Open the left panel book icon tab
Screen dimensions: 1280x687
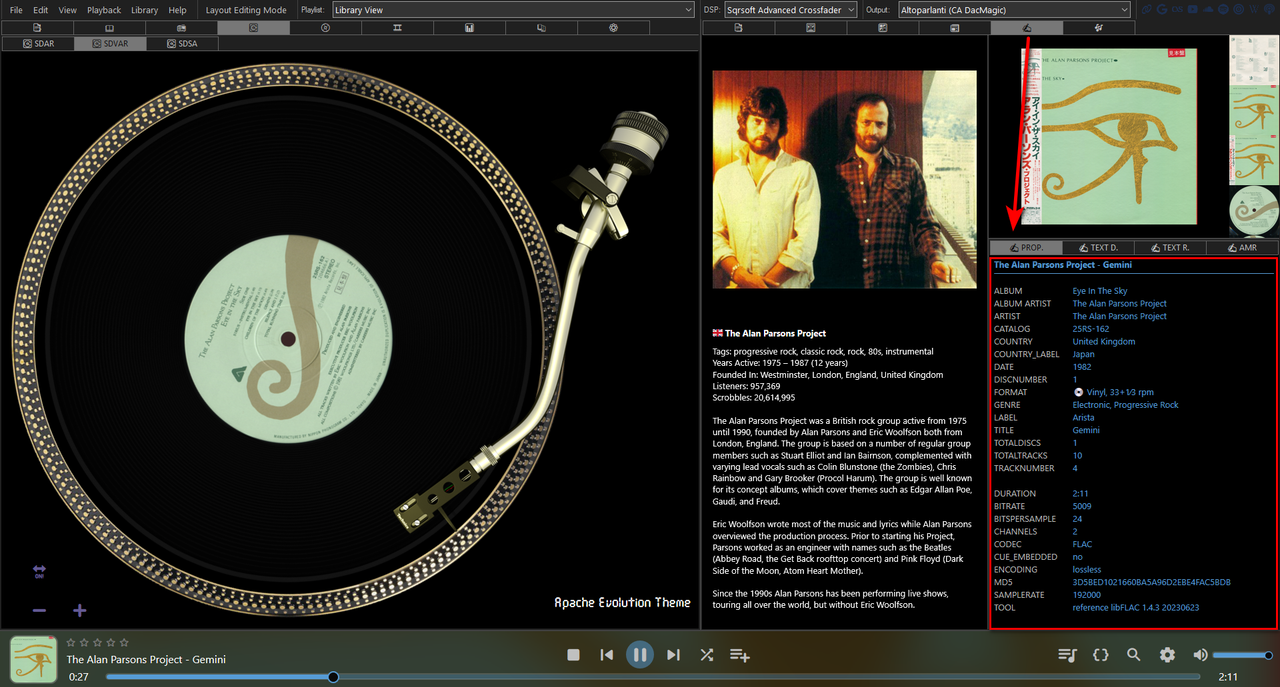pos(110,28)
